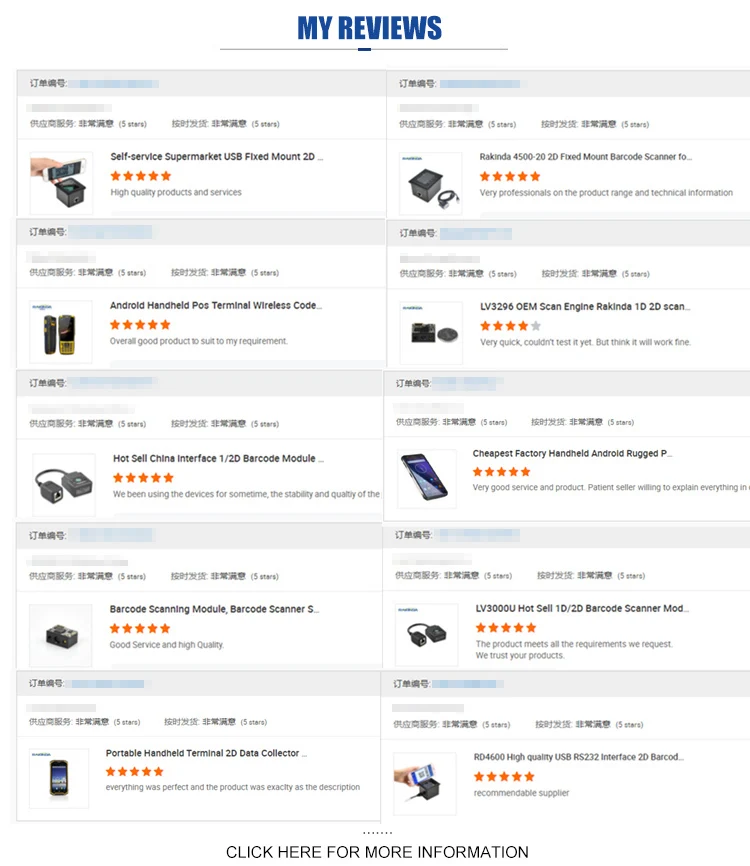Click the LV3000U barcode scanner thumbnail
Viewport: 750px width, 866px height.
point(426,634)
